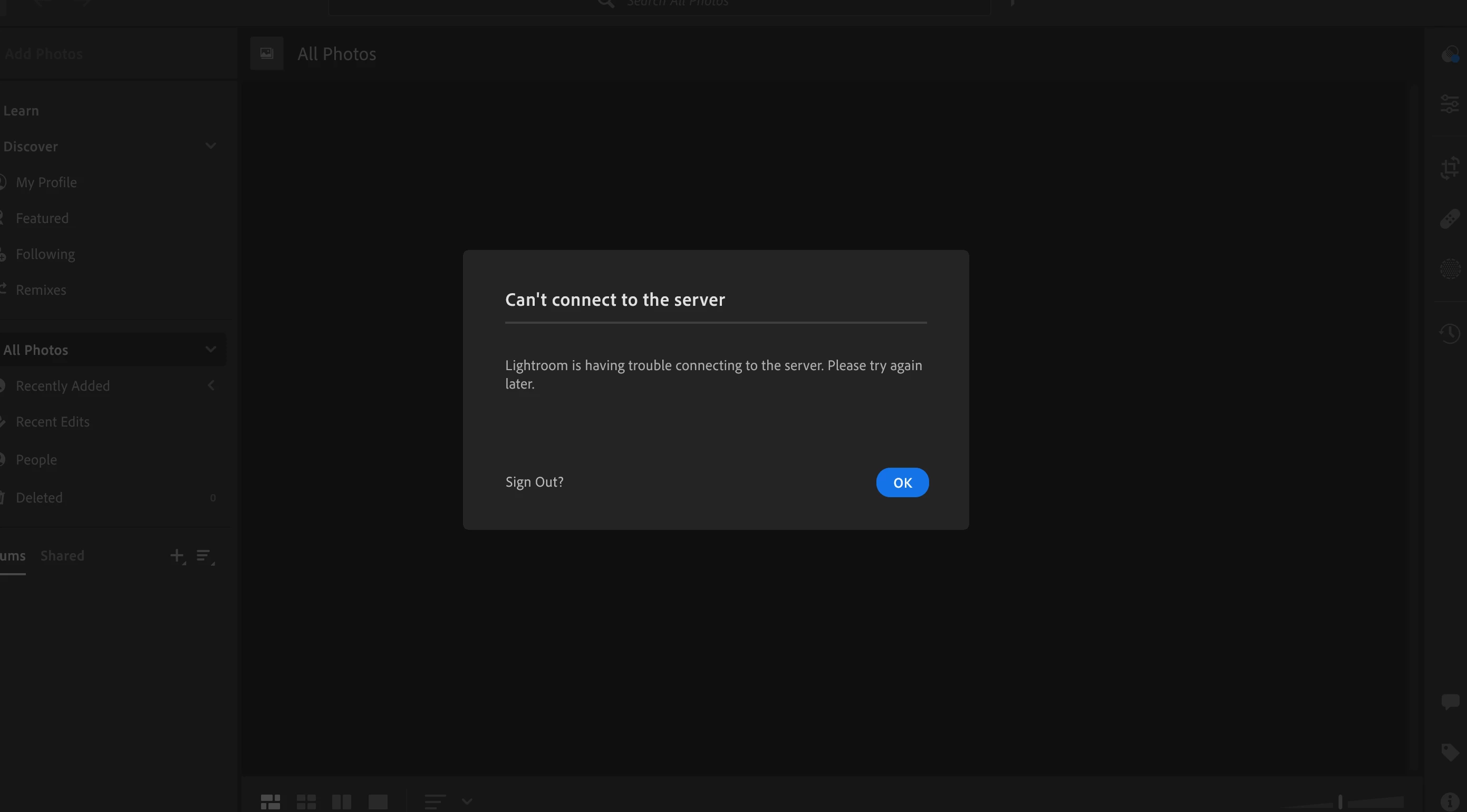Open the Masking tool
Viewport: 1467px width, 812px height.
tap(1450, 269)
